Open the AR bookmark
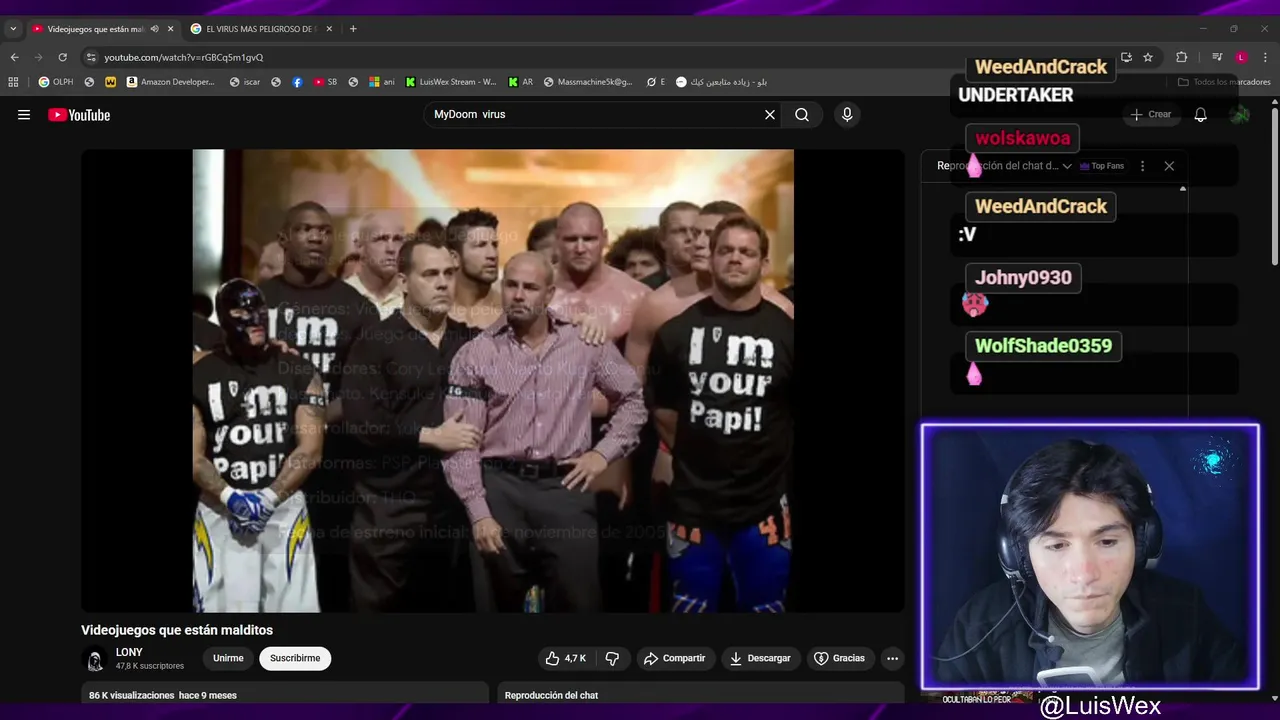 [521, 82]
